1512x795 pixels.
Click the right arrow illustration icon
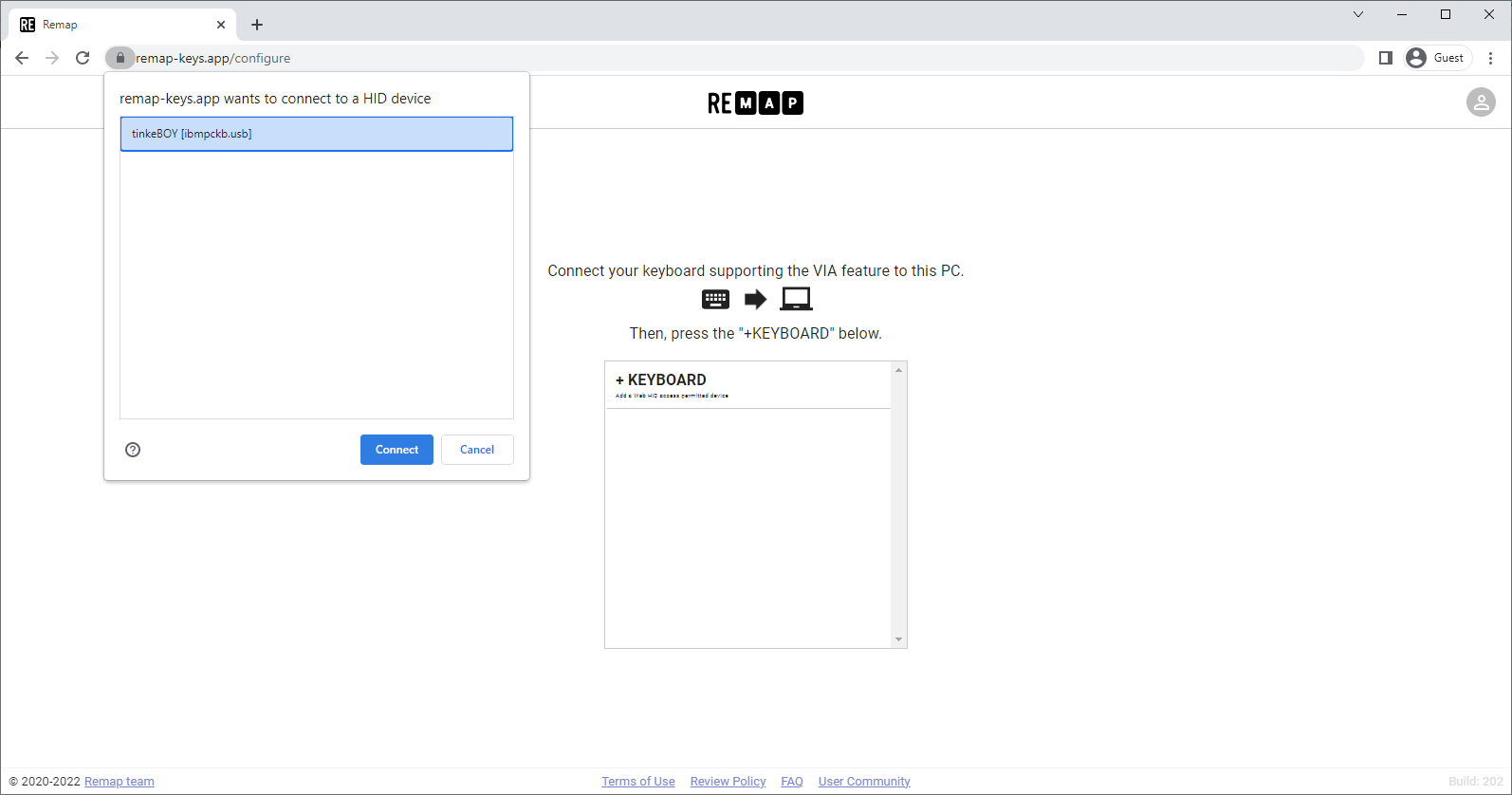pyautogui.click(x=755, y=300)
